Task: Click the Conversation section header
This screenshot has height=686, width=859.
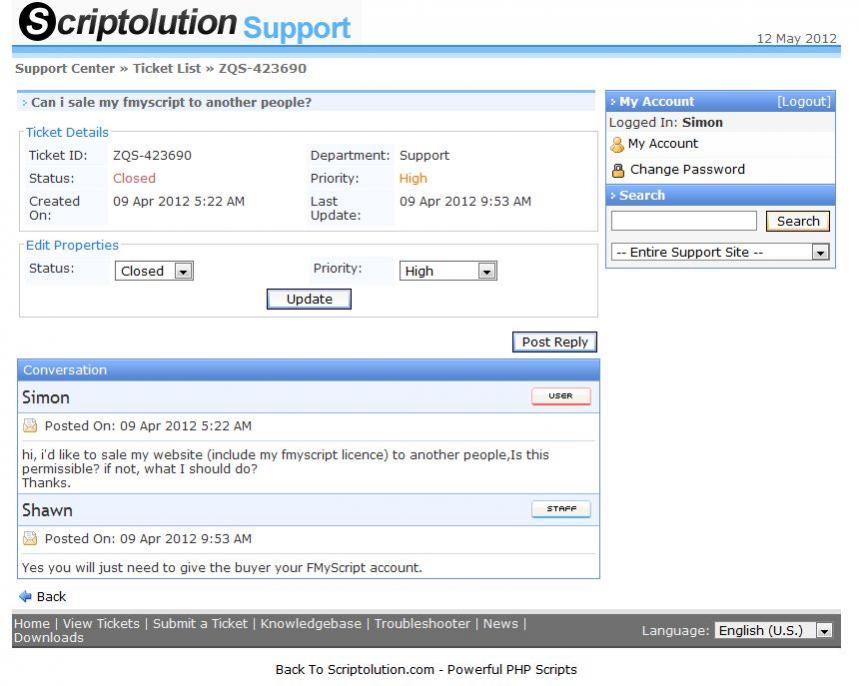Action: tap(308, 370)
